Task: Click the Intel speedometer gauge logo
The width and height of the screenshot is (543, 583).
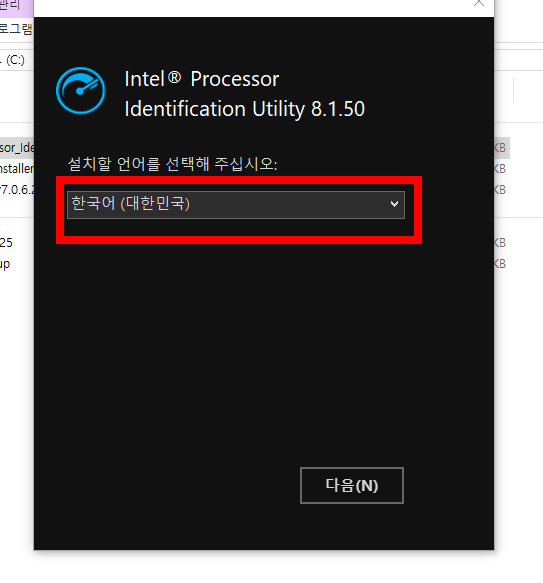Action: [81, 90]
